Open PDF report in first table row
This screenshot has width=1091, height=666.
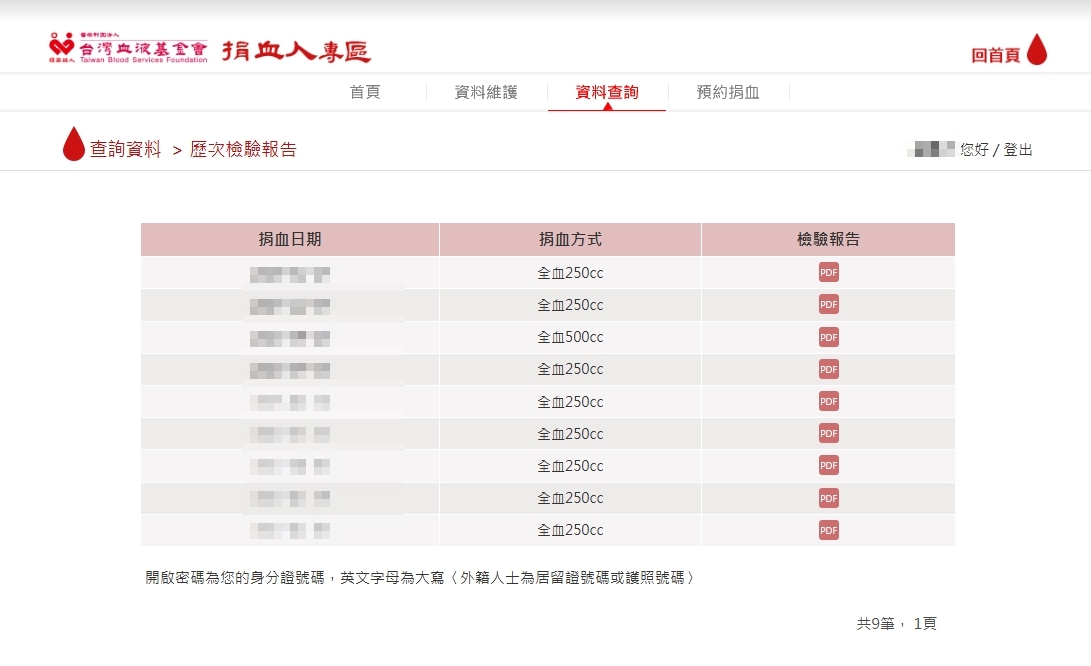pos(828,273)
